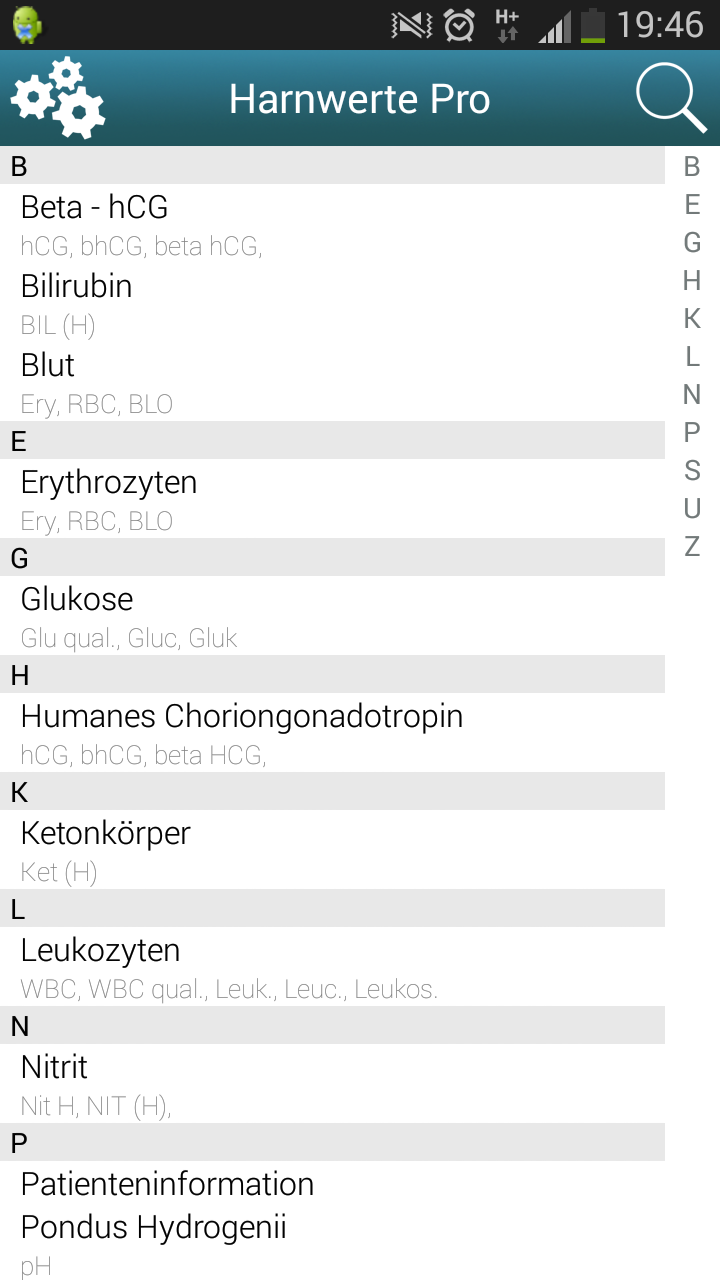Open Patienteninformation entry
The image size is (720, 1280).
(332, 1183)
